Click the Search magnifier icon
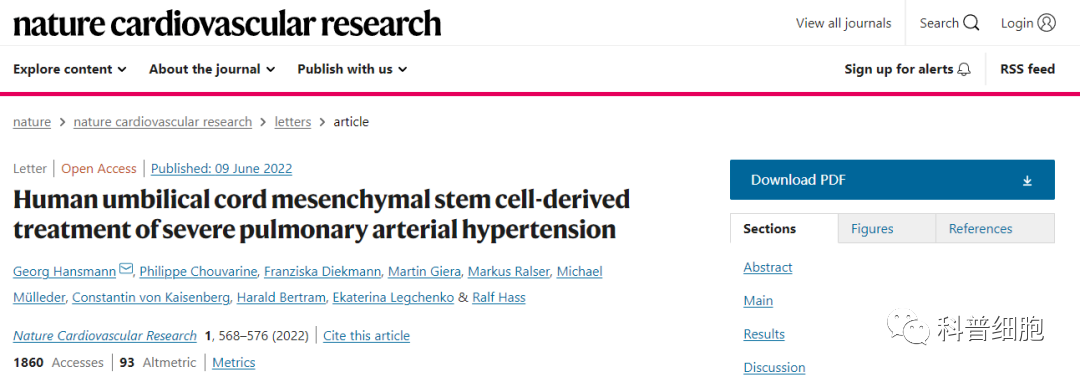 (971, 23)
